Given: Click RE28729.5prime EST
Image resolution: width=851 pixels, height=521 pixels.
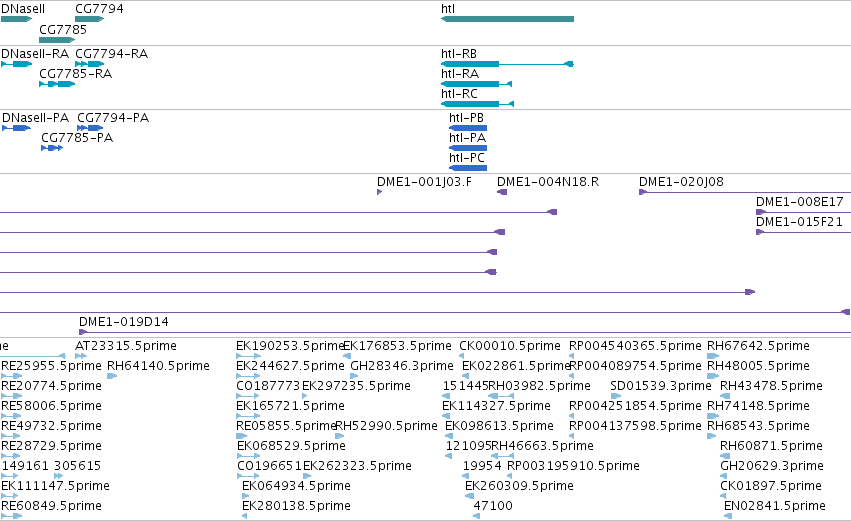Looking at the screenshot, I should tap(10, 456).
